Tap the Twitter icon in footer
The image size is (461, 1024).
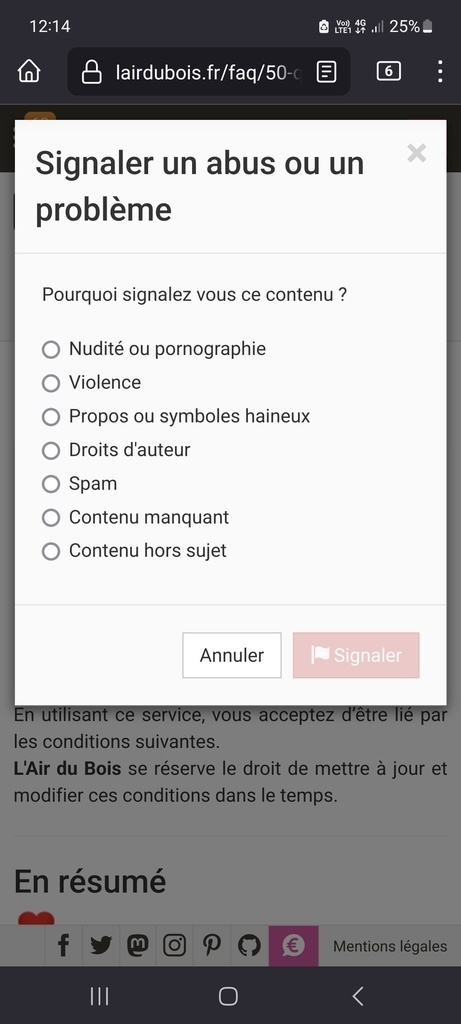point(101,945)
